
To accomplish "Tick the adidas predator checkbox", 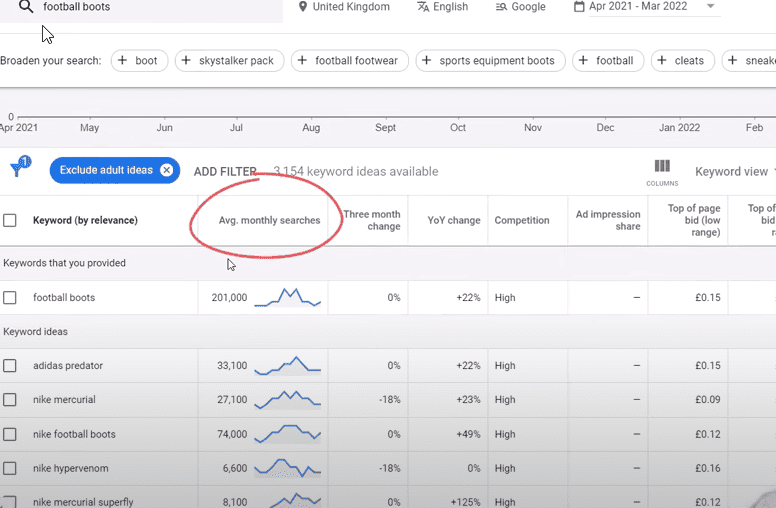I will click(10, 366).
